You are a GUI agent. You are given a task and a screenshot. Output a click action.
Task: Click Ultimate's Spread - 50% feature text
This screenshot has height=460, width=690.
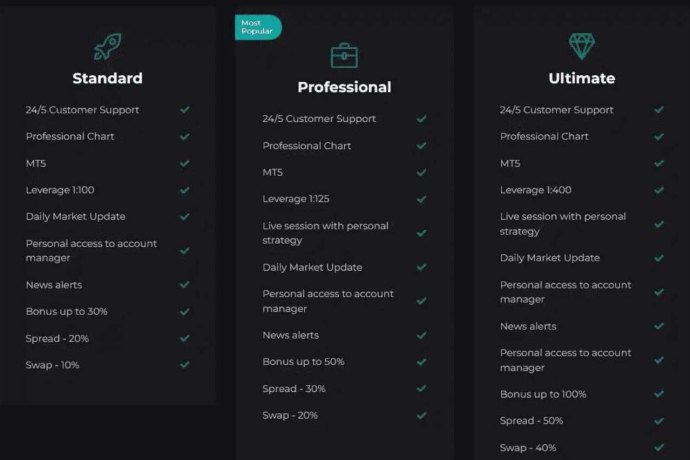(x=532, y=421)
